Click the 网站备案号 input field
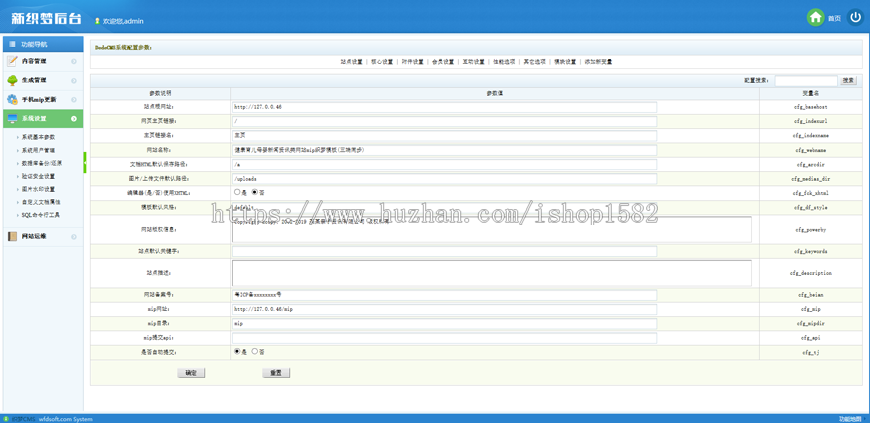 [x=444, y=295]
